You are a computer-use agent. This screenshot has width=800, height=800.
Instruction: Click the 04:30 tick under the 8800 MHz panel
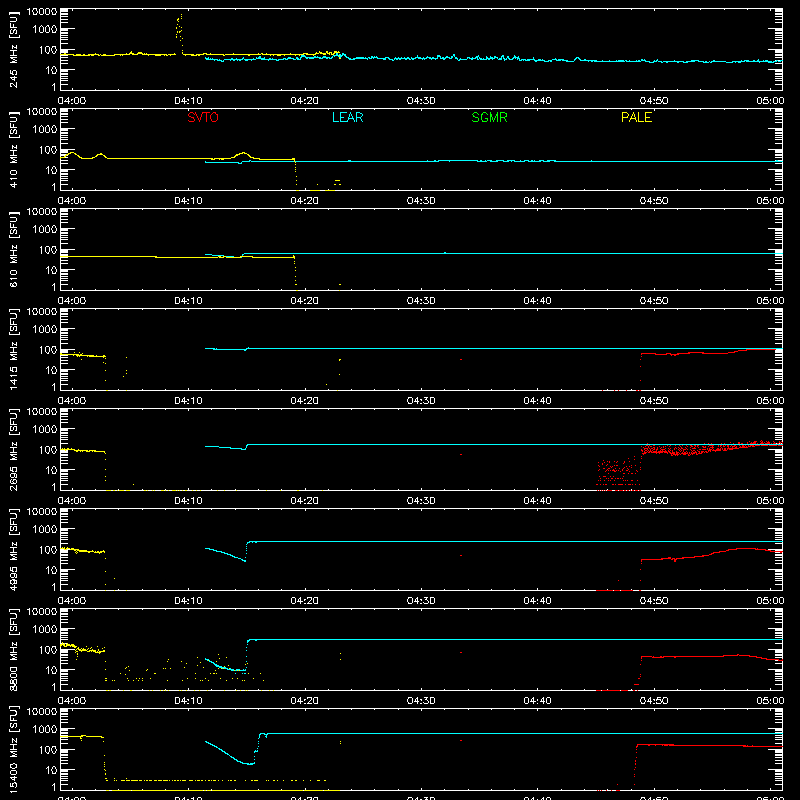click(x=421, y=701)
